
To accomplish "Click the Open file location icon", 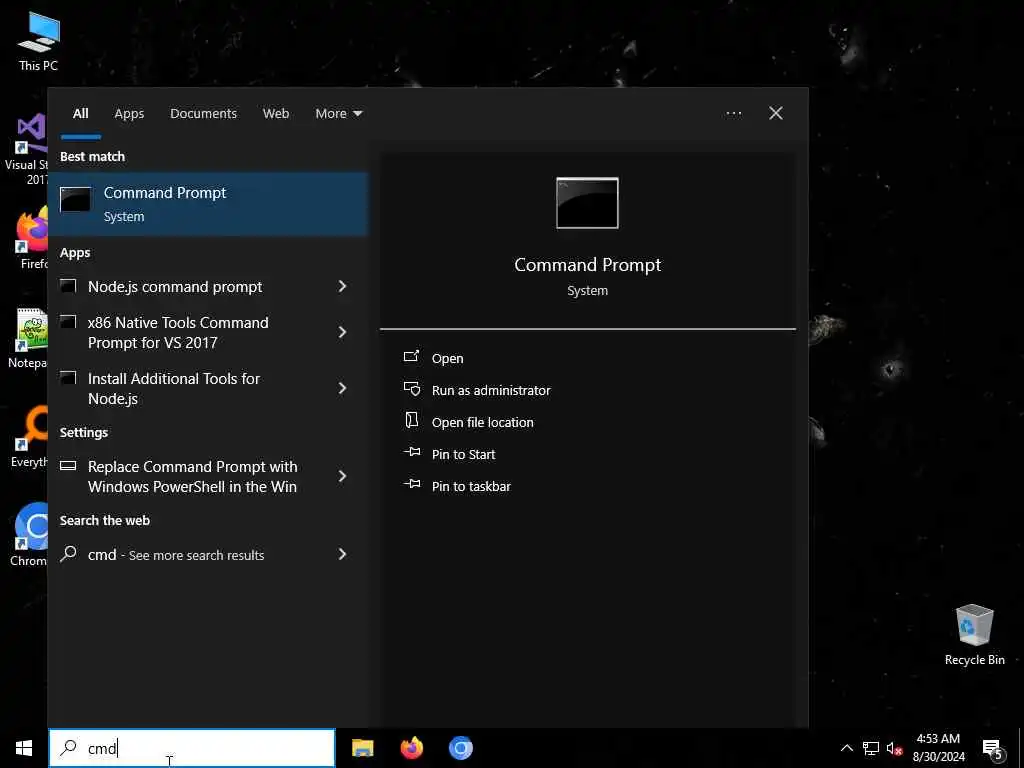I will pyautogui.click(x=411, y=420).
